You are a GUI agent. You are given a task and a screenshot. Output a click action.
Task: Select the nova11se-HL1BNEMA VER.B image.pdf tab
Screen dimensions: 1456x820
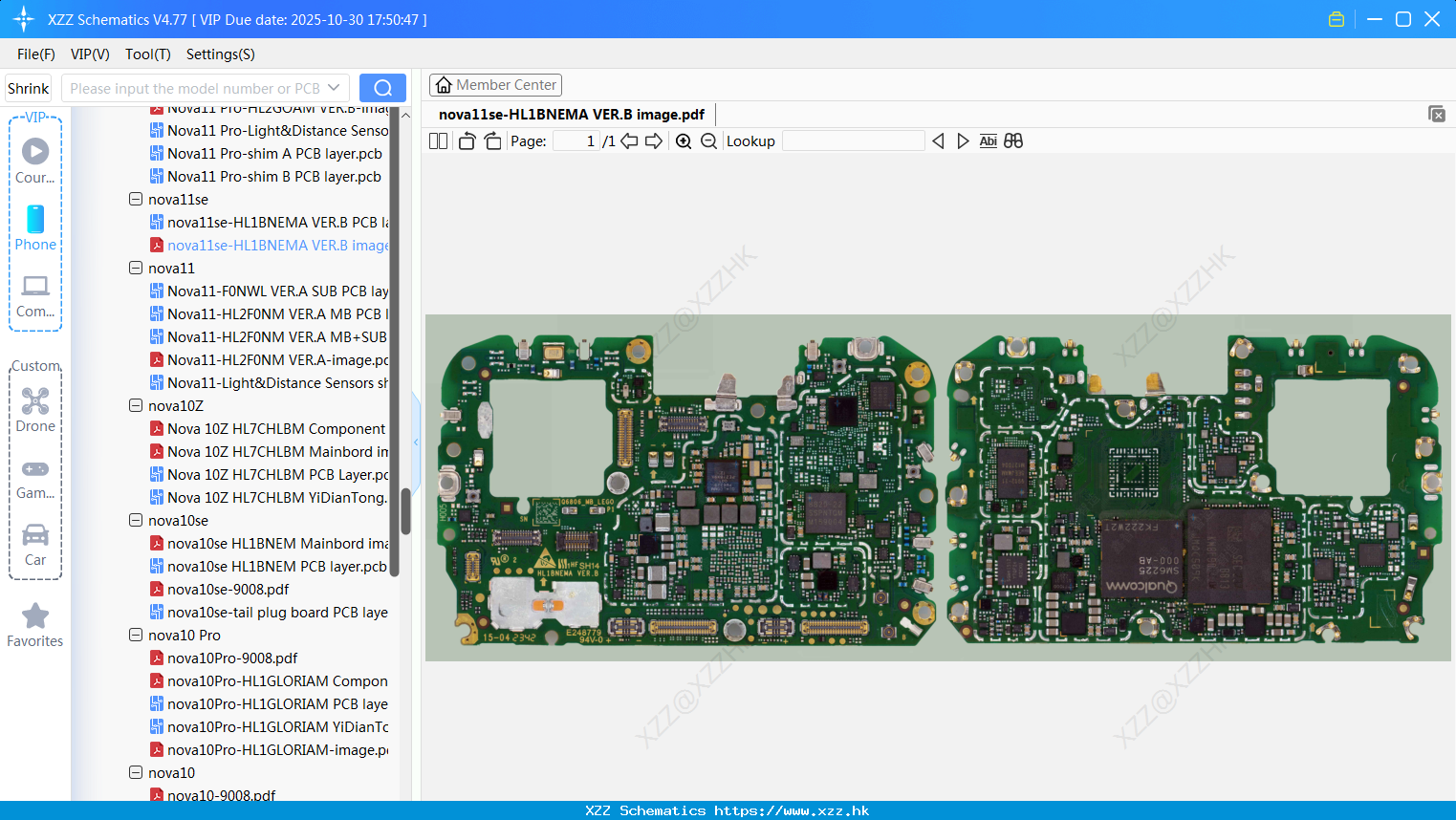coord(572,115)
